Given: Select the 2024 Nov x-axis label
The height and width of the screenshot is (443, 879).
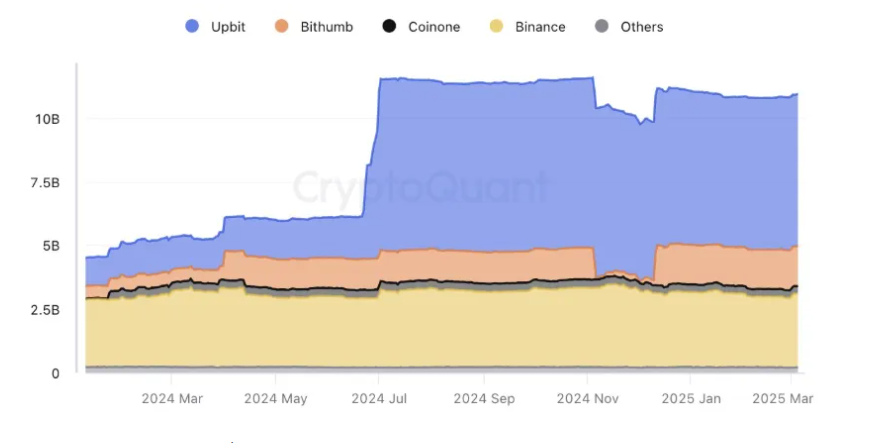Looking at the screenshot, I should click(587, 398).
